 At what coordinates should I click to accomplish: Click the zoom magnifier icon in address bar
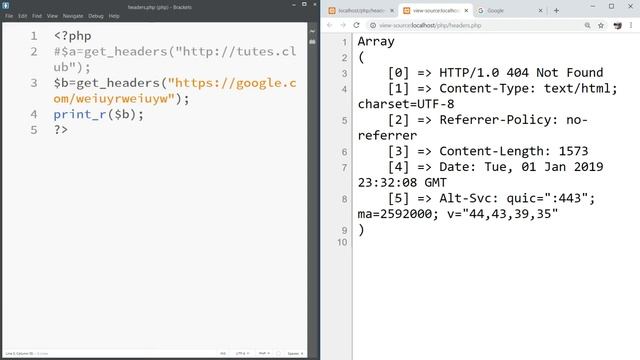587,25
